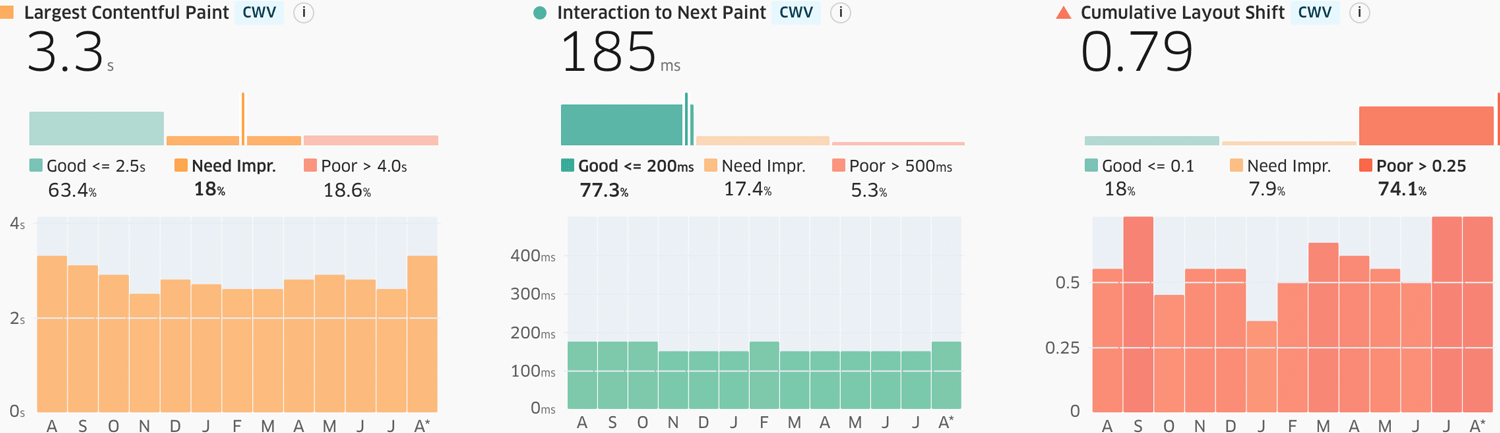This screenshot has height=433, width=1500.
Task: Click the red Poor segment of CLS distribution bar
Action: click(1426, 126)
